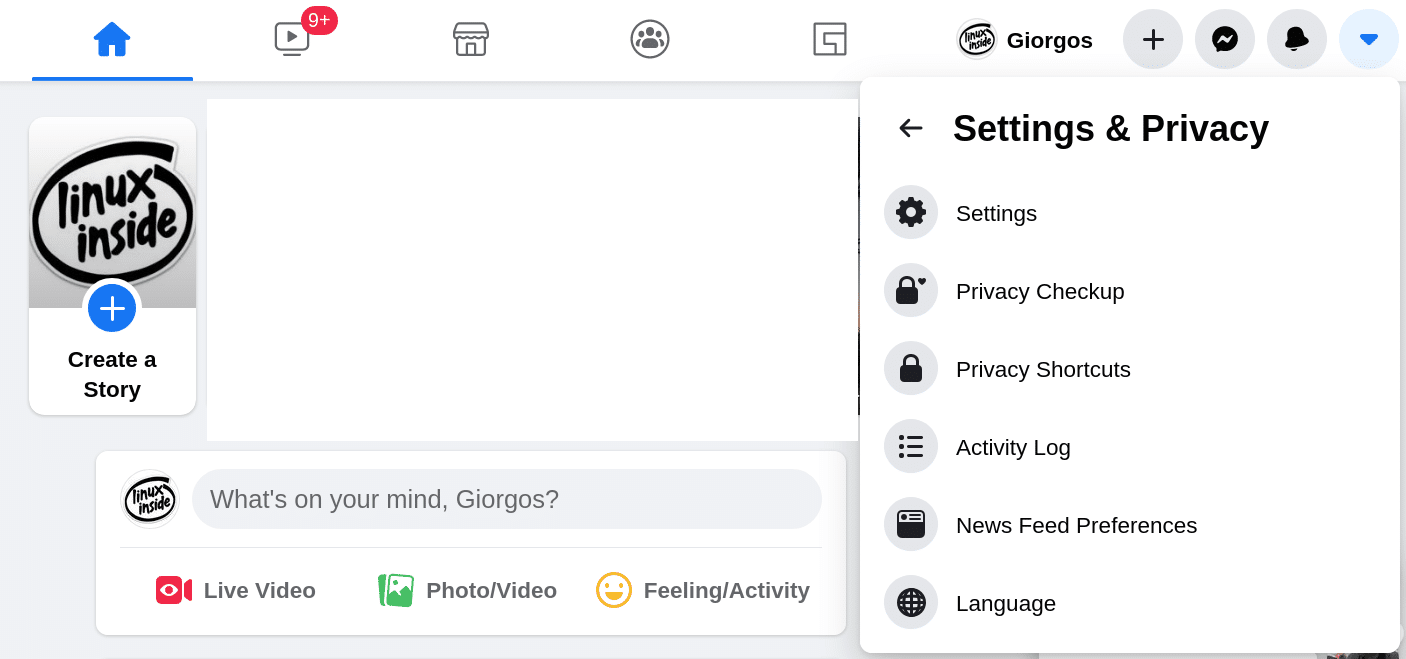
Task: Open the Watch video tab
Action: pyautogui.click(x=292, y=40)
